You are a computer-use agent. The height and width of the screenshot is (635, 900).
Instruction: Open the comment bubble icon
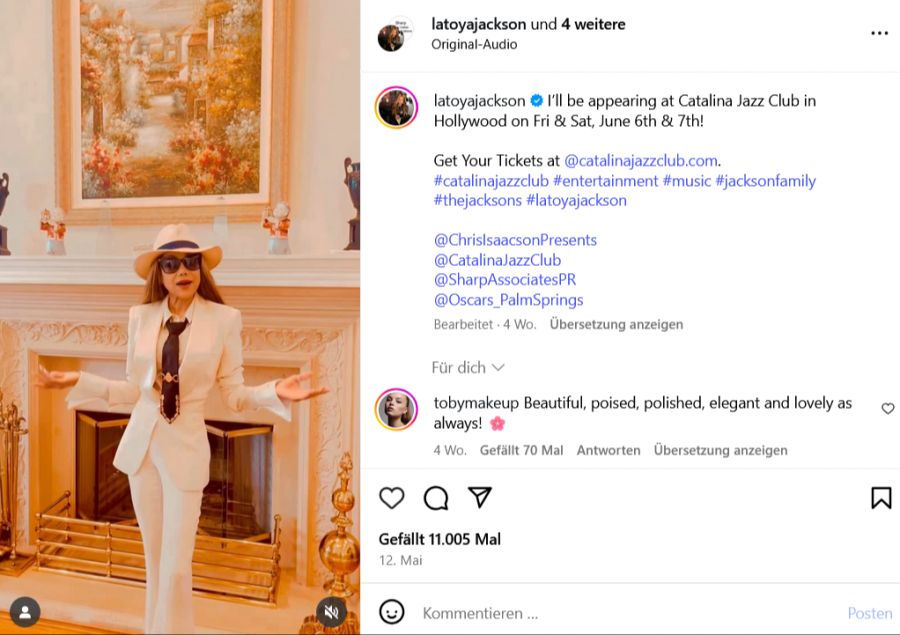tap(436, 498)
